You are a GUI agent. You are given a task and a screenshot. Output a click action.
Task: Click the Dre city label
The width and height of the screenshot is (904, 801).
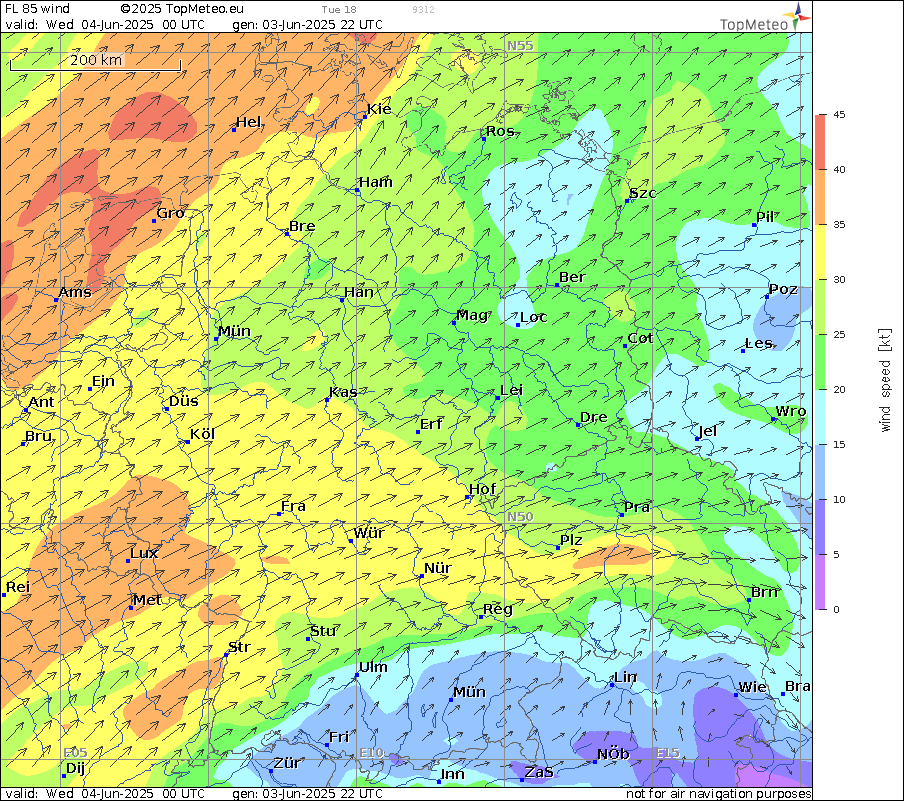(594, 417)
